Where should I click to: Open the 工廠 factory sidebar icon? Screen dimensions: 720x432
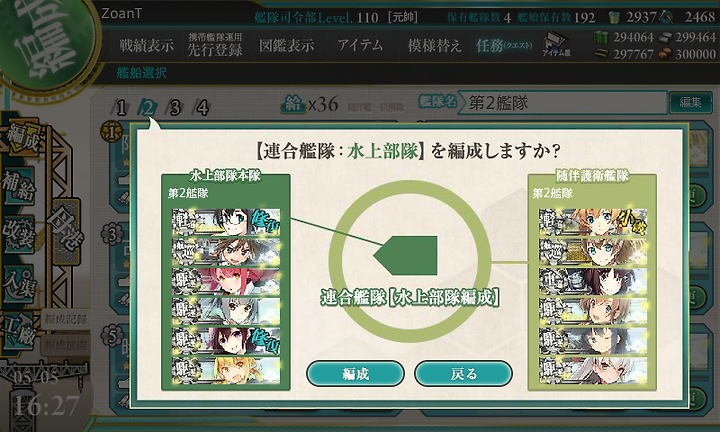tap(19, 331)
